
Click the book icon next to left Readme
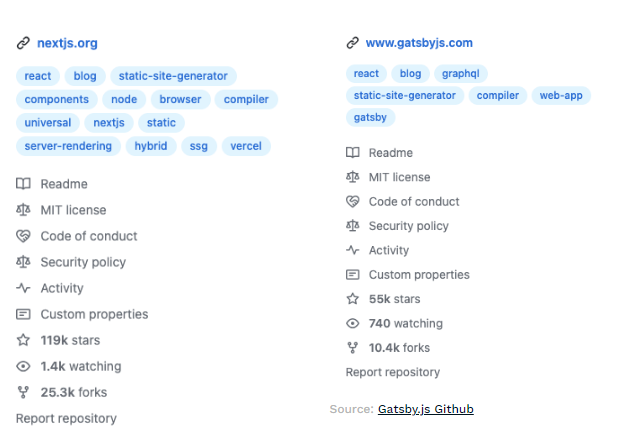[x=23, y=184]
